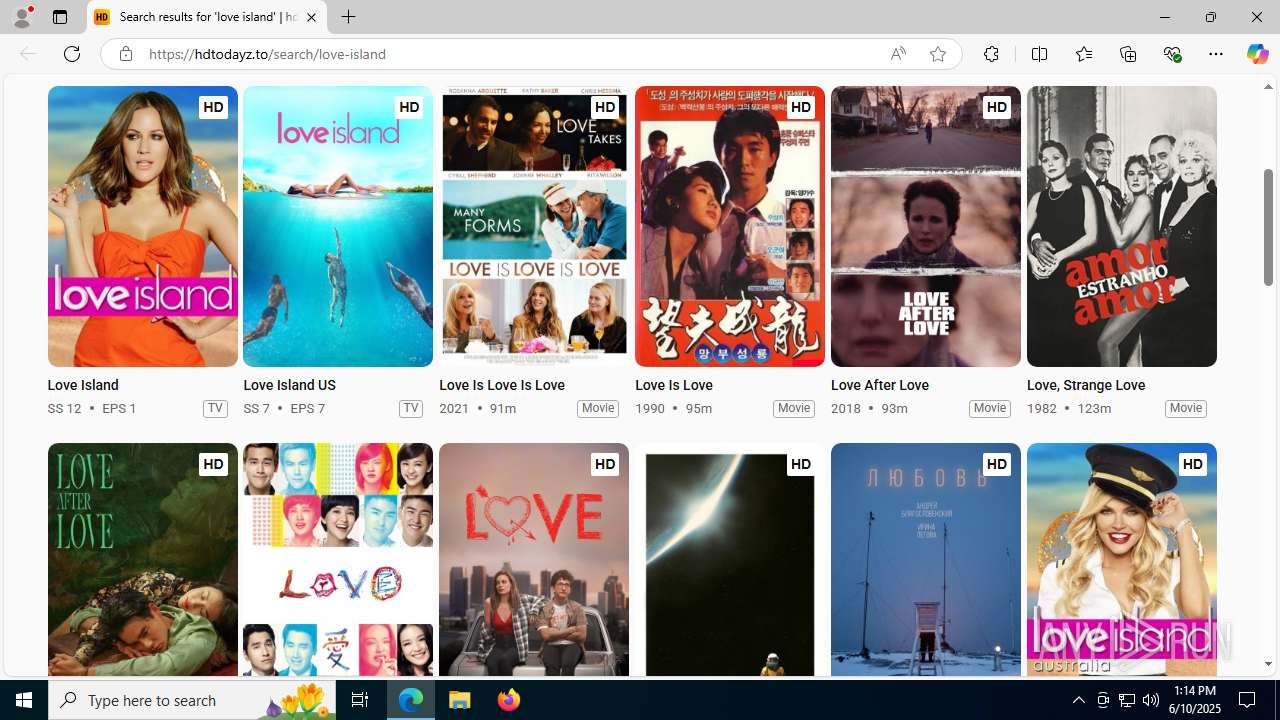Open Love Is Love Is Love poster
The height and width of the screenshot is (720, 1280).
(534, 226)
